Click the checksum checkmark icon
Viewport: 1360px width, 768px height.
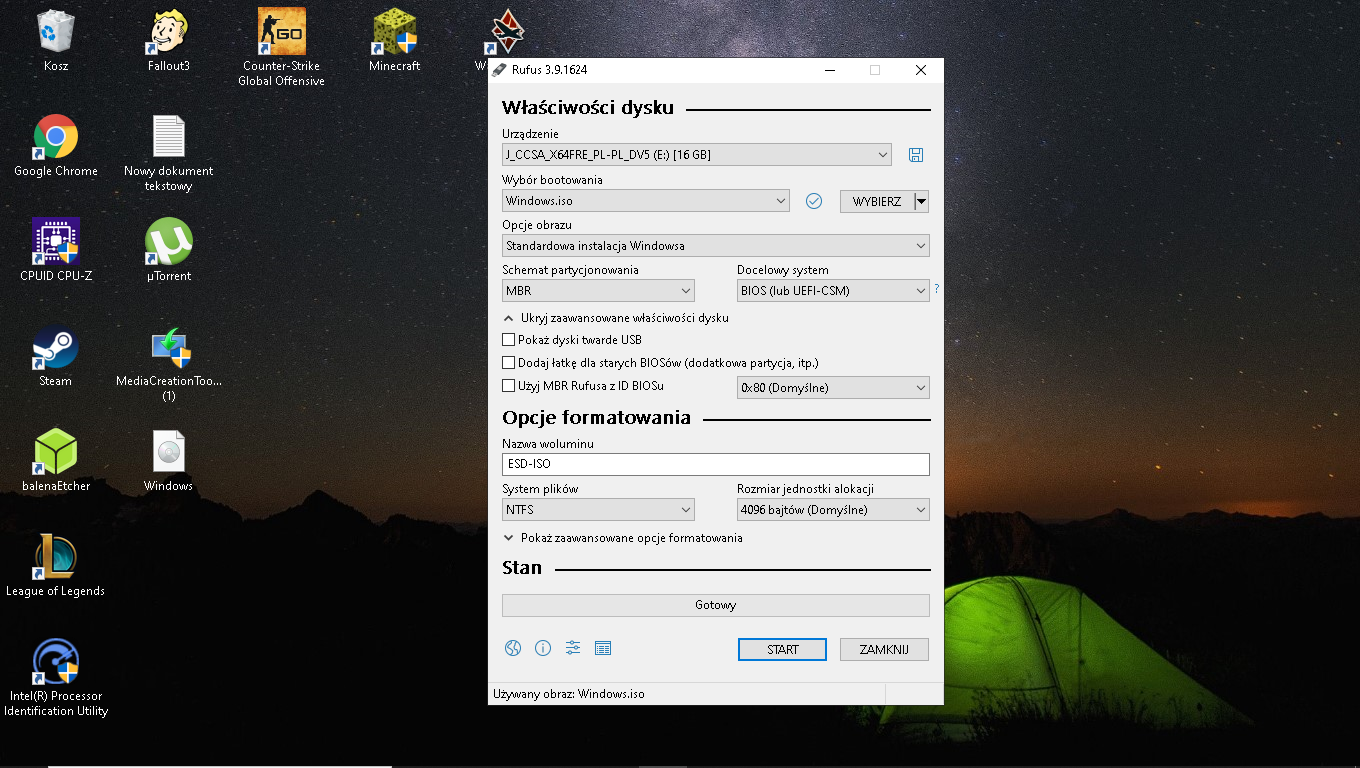814,201
